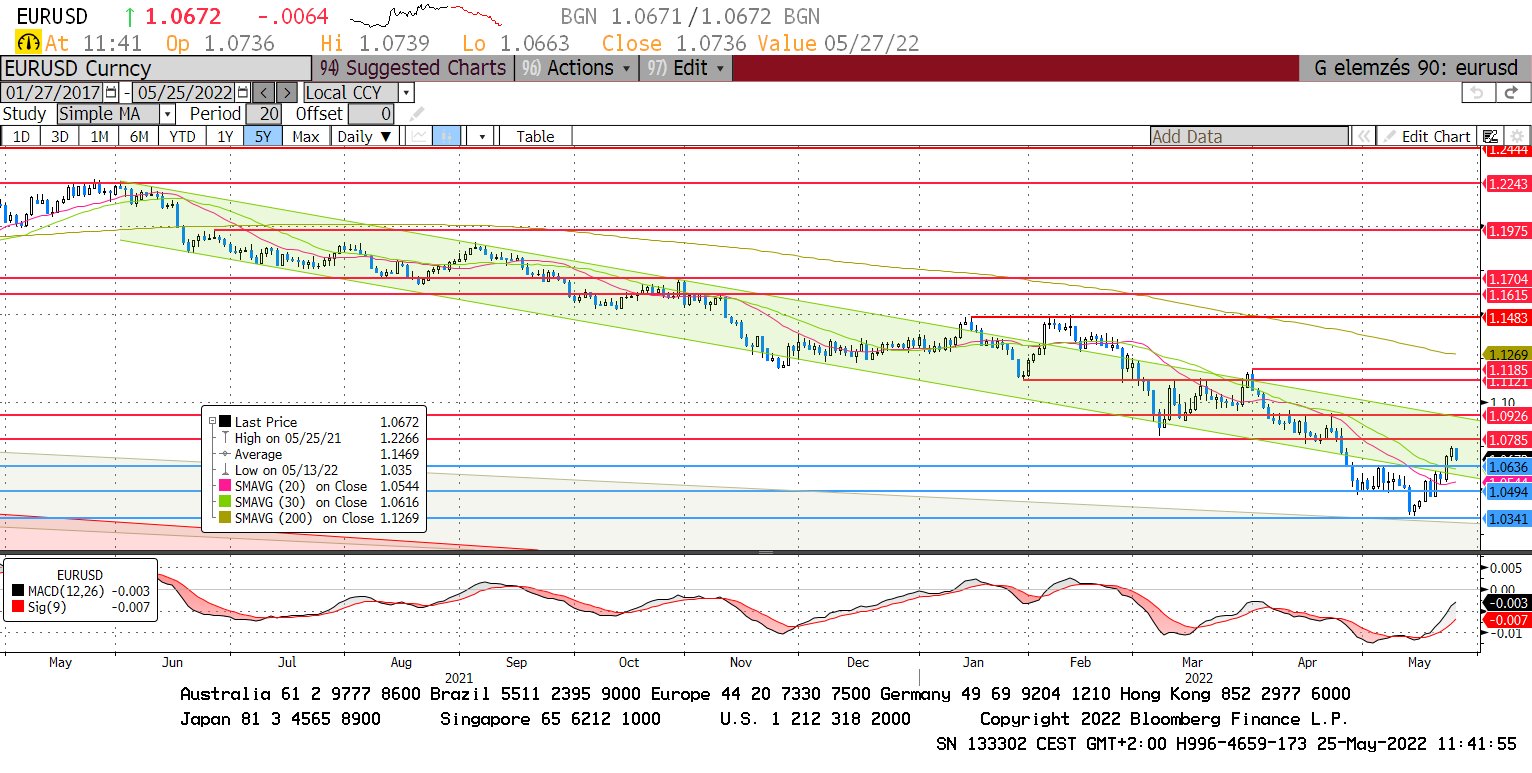
Task: Click the Sig(9) red swatch
Action: (x=18, y=607)
